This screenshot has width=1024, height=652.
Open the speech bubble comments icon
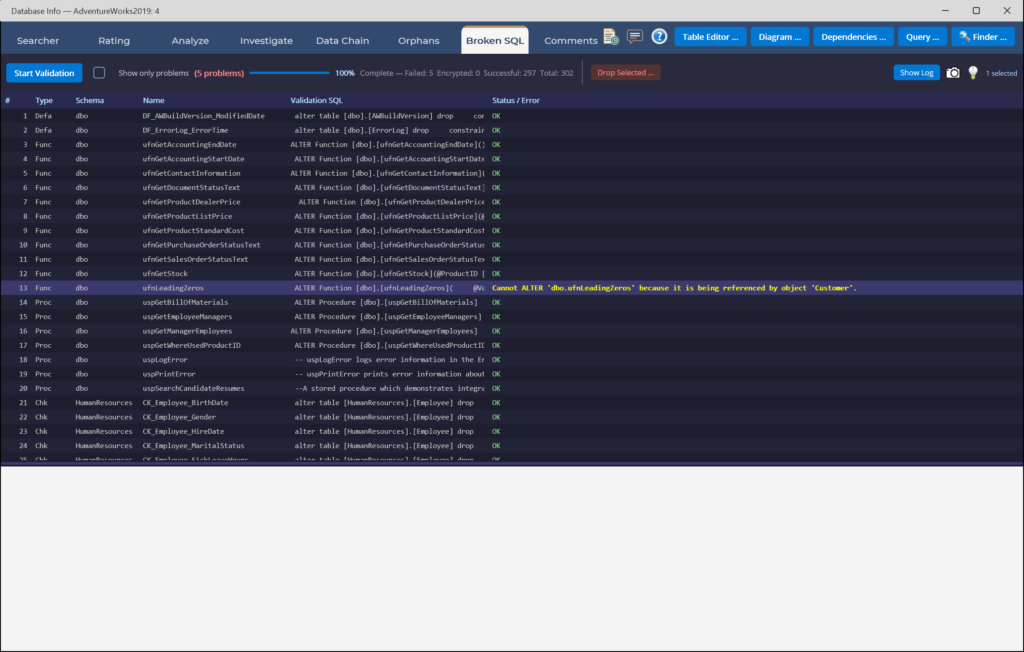pos(634,37)
